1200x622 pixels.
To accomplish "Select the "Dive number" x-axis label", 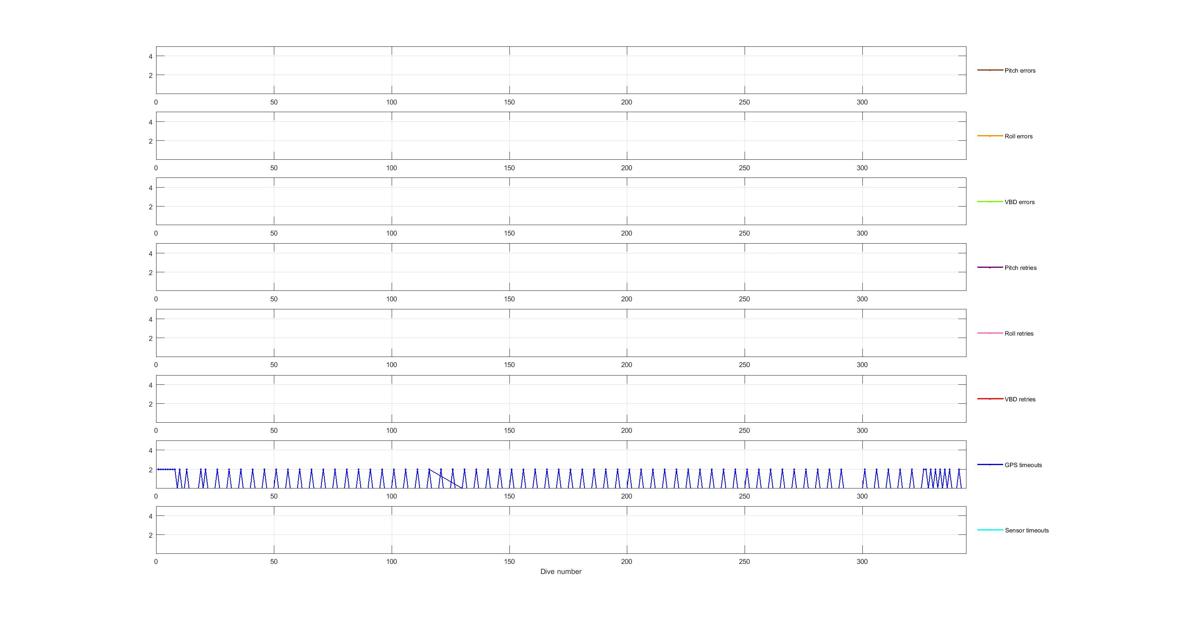I will click(561, 572).
